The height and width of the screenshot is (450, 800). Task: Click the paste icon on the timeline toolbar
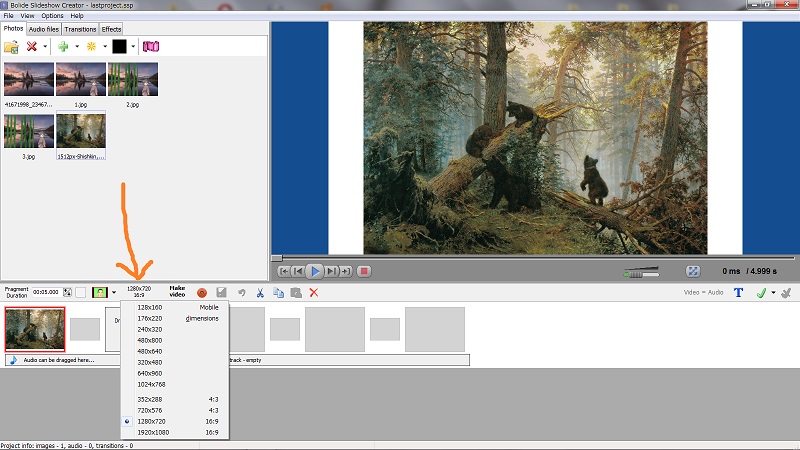click(296, 292)
